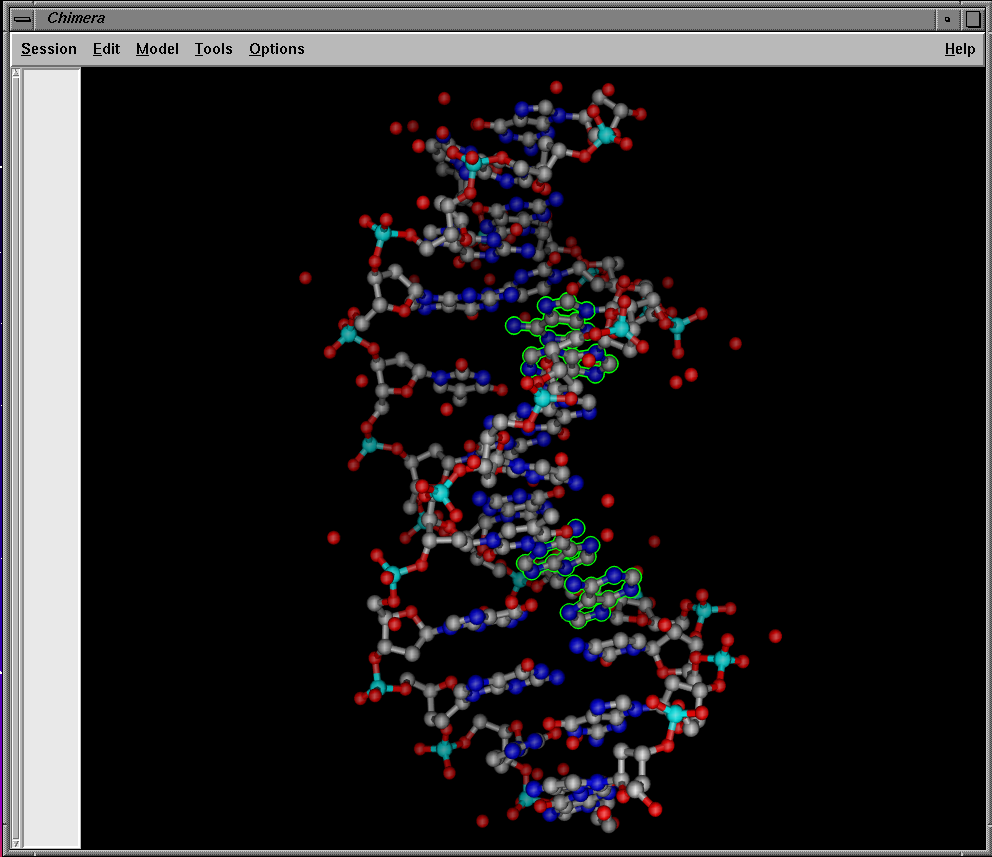Open the Help menu
Viewport: 992px width, 857px height.
[x=959, y=49]
